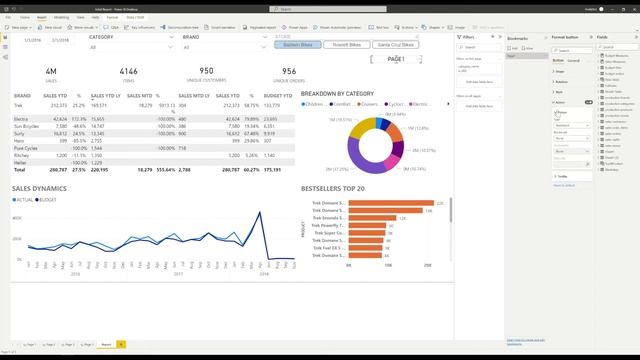Viewport: 640px width, 360px height.
Task: Click the PAGE1 button on canvas
Action: (x=396, y=59)
